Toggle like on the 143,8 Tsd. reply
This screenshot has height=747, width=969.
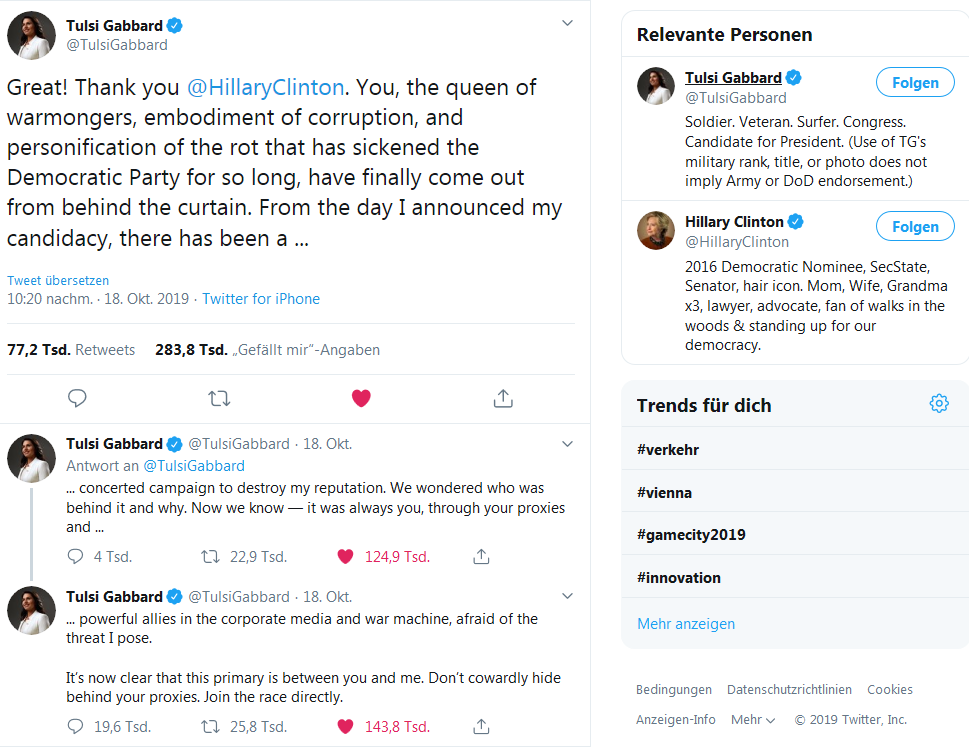(x=346, y=726)
